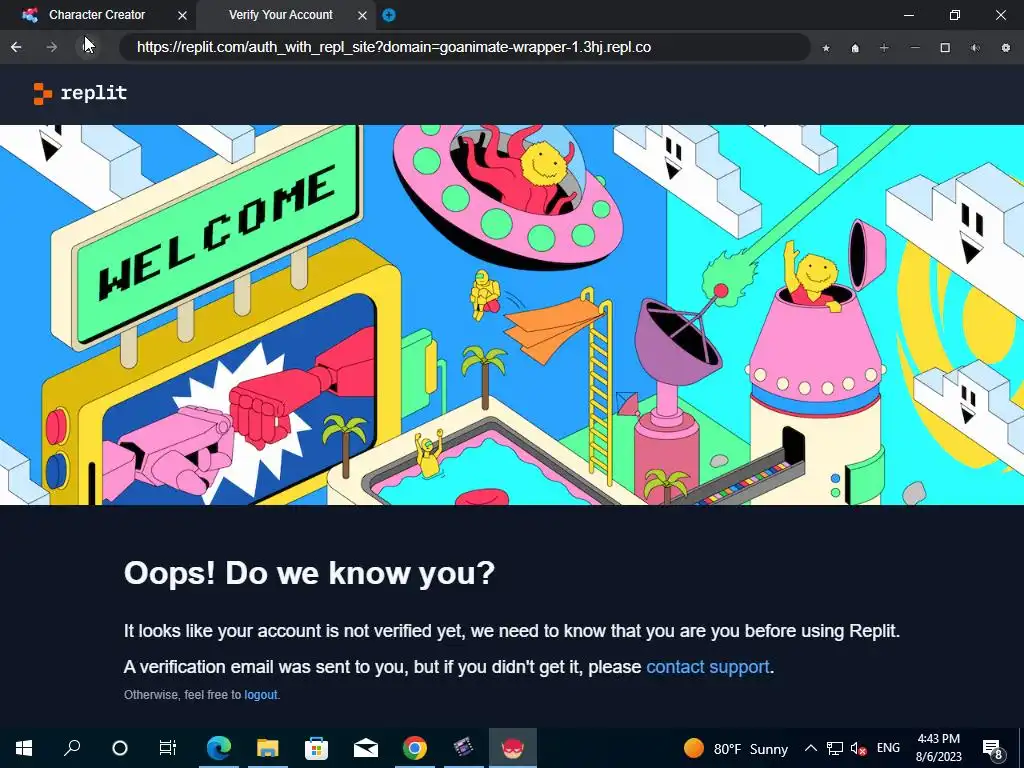Bookmark this page with the star icon
1024x768 pixels.
click(826, 48)
